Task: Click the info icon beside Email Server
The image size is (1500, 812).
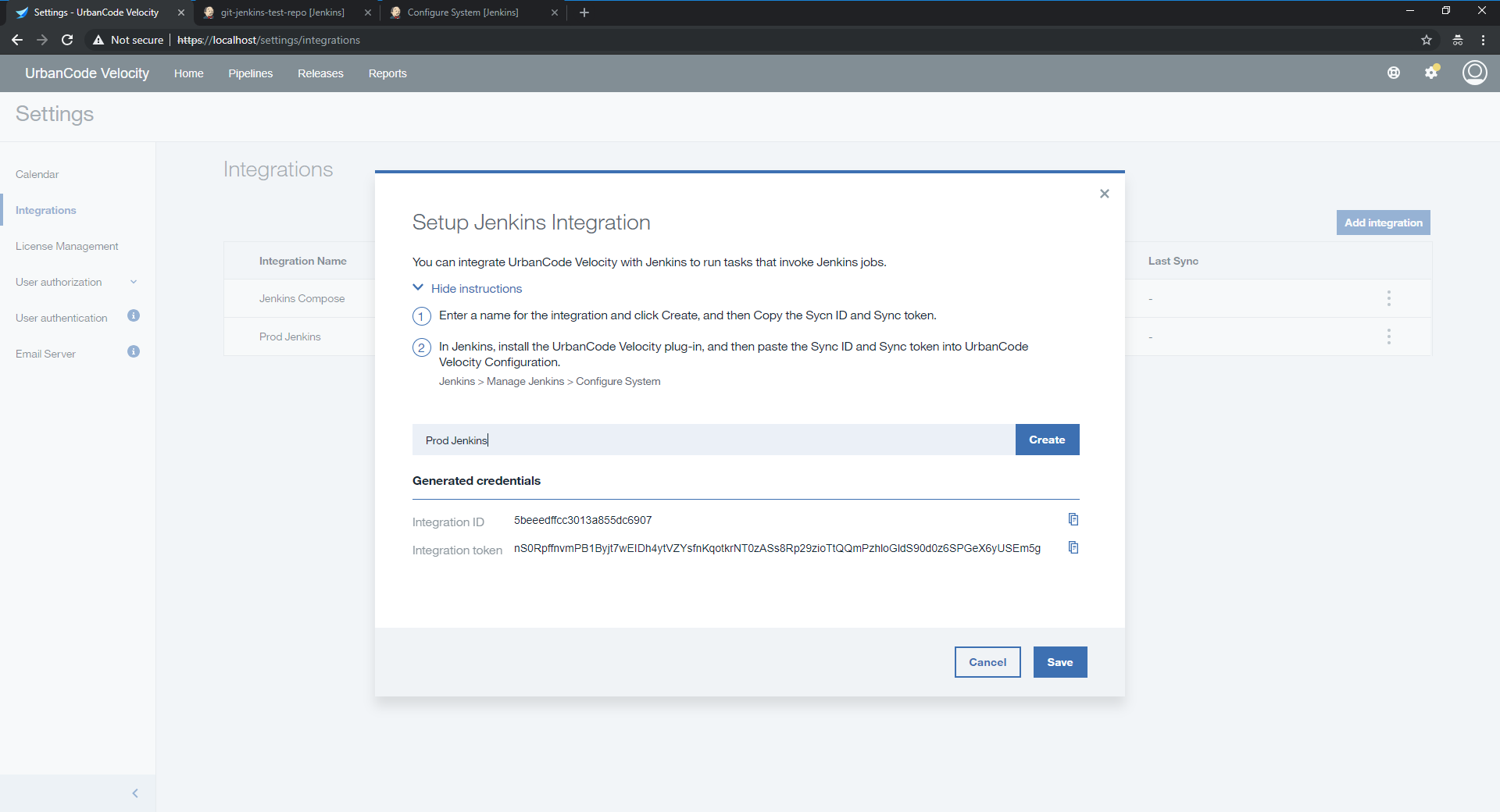Action: coord(134,352)
